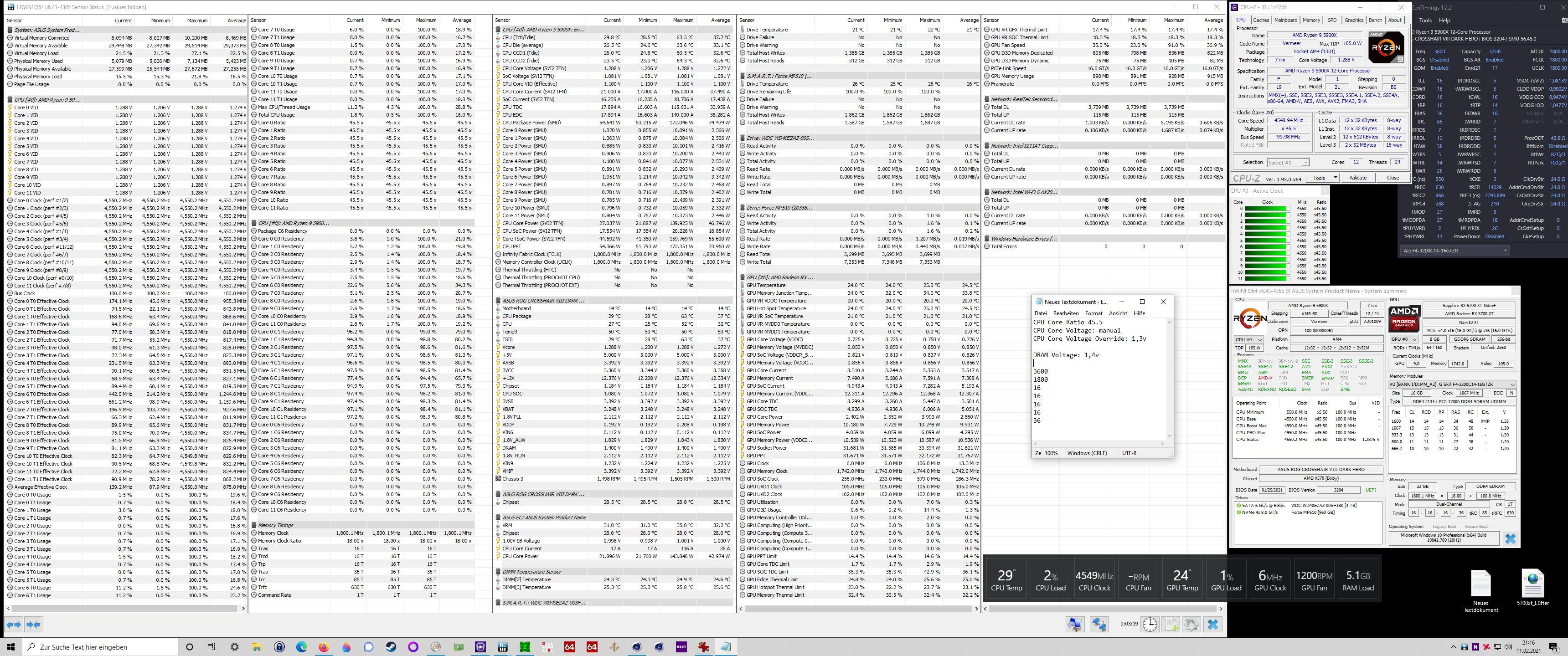Image resolution: width=1568 pixels, height=656 pixels.
Task: Open Datei menu in Notepad
Action: (x=1041, y=313)
